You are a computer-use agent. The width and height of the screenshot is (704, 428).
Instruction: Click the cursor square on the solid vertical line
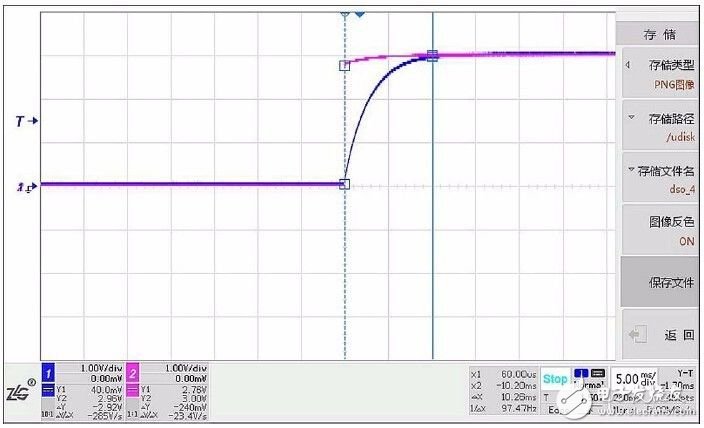tap(432, 56)
